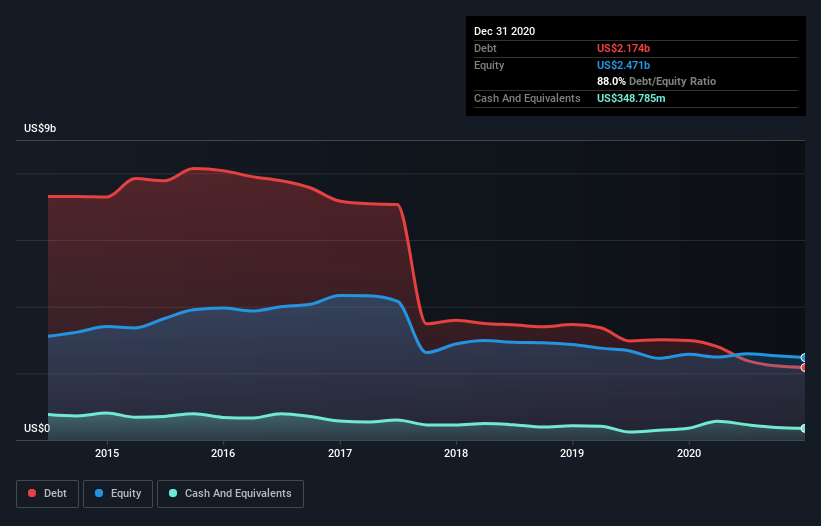821x526 pixels.
Task: Click the US$348.785m cash value
Action: coord(631,98)
